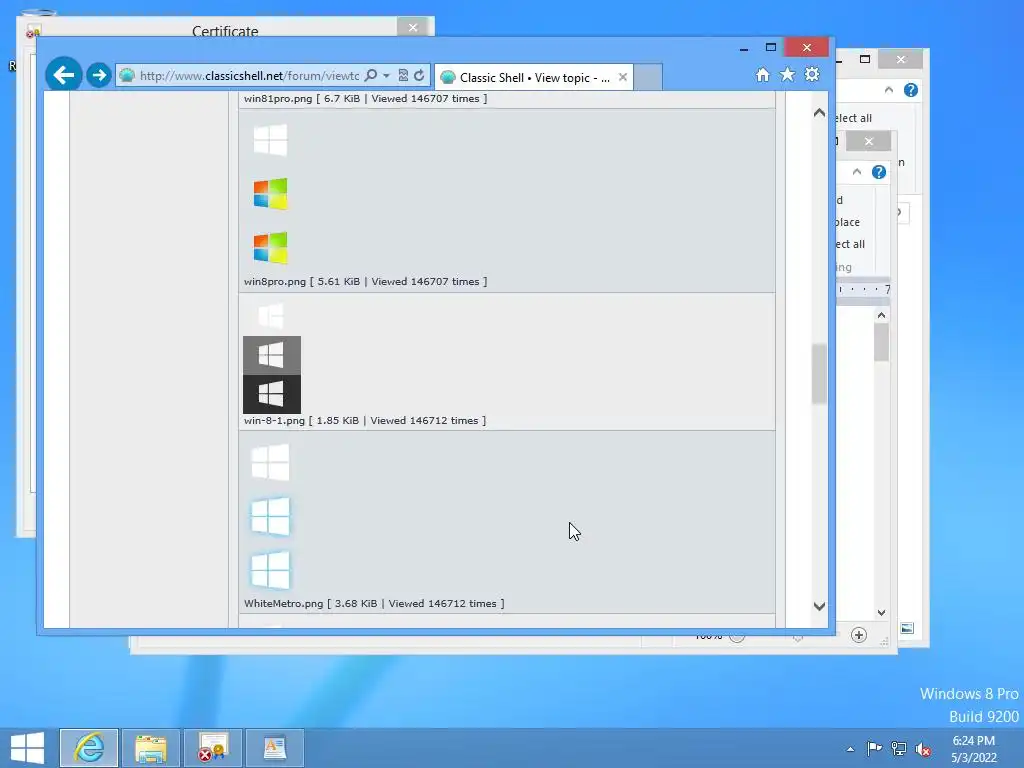Open Help in the inner WordPad window
Screen dimensions: 1024x768
pos(879,172)
